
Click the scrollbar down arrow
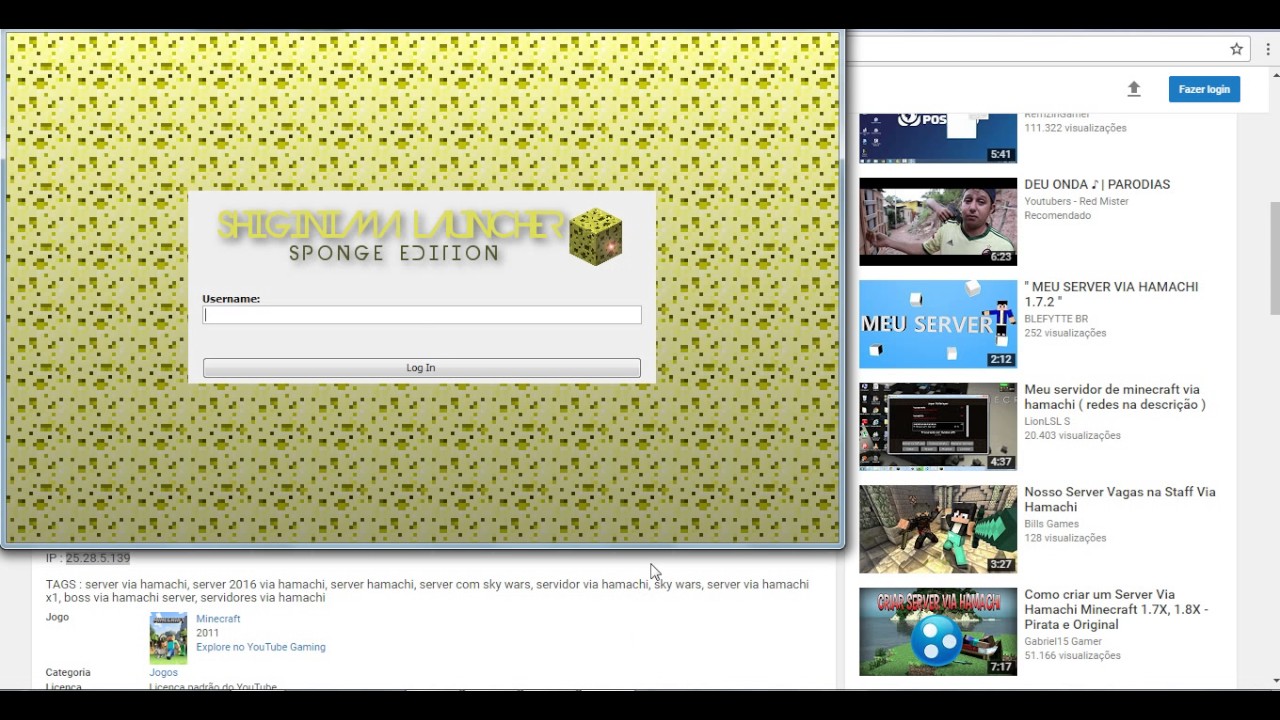tap(1275, 681)
